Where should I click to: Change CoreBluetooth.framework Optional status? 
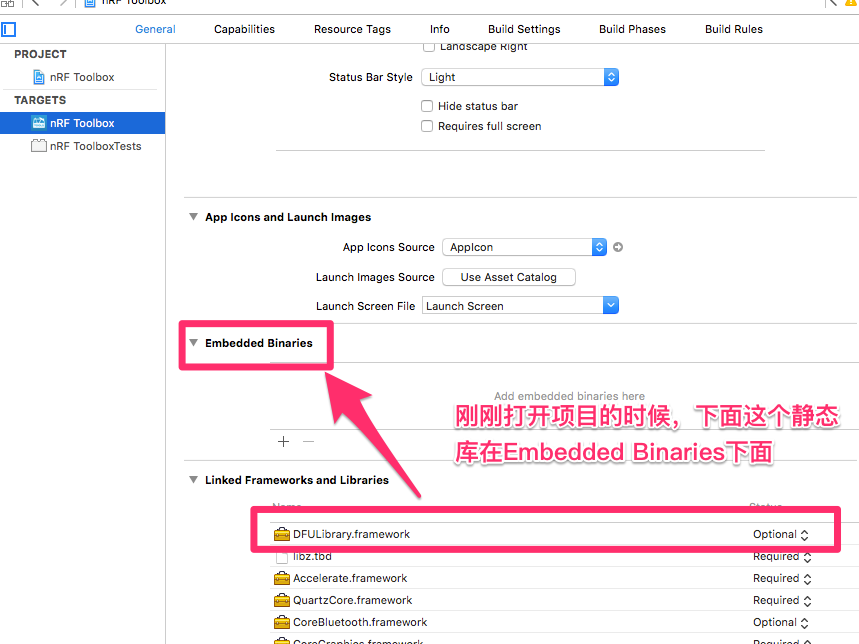[781, 623]
